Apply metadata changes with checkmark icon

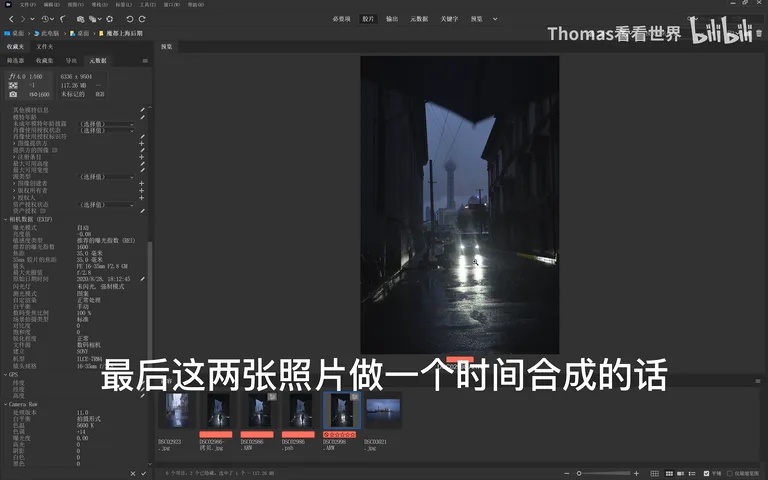(144, 474)
